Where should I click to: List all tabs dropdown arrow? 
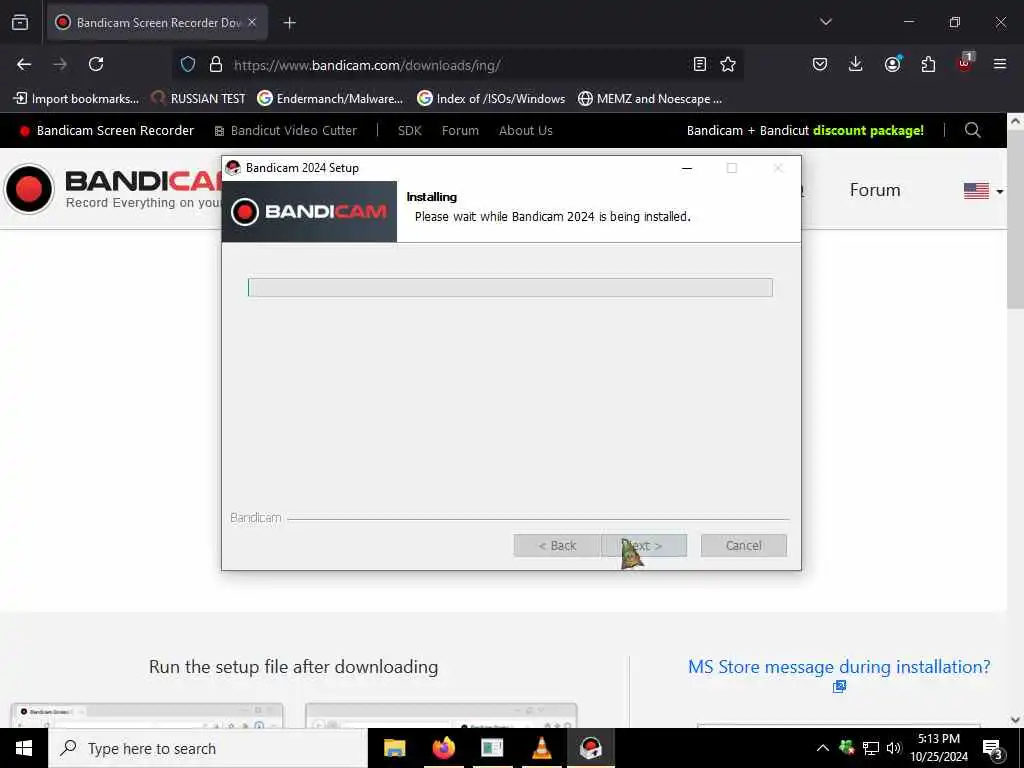pos(825,22)
